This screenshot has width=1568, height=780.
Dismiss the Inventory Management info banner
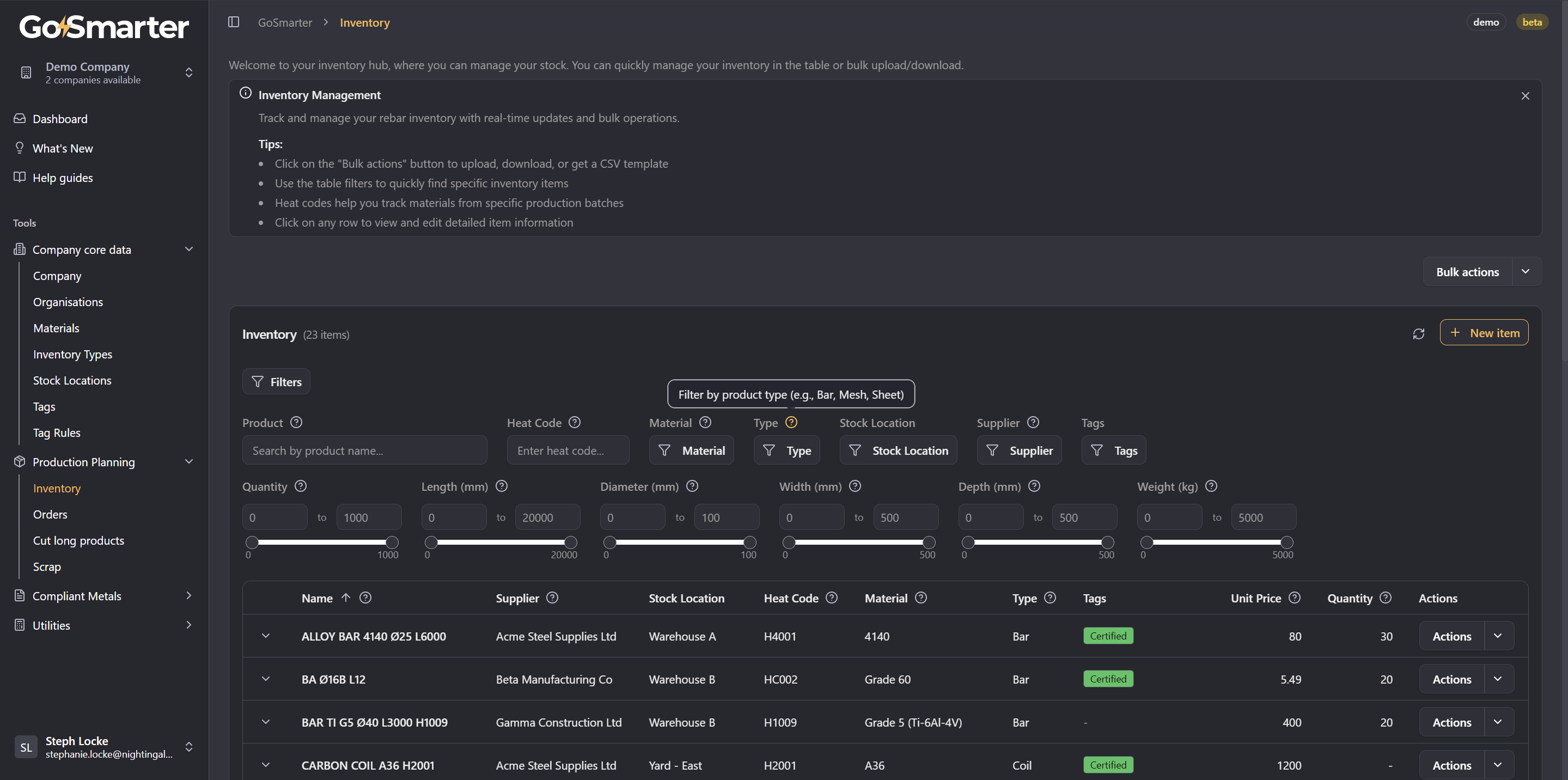[1525, 96]
